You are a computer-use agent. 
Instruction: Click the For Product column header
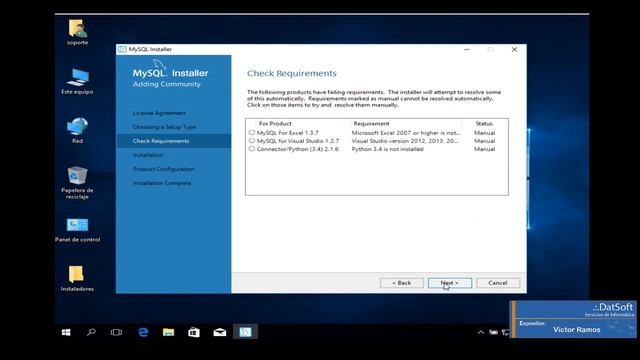tap(275, 124)
